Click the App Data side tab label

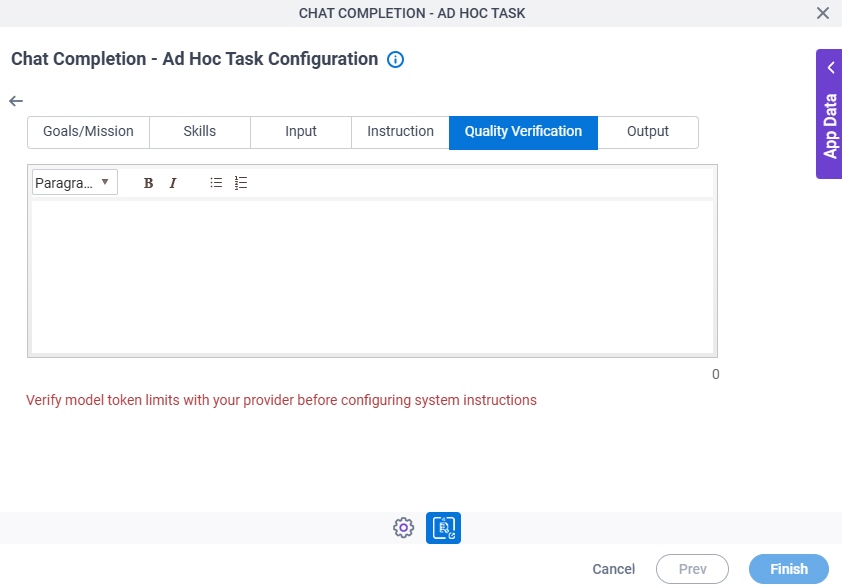(x=830, y=126)
